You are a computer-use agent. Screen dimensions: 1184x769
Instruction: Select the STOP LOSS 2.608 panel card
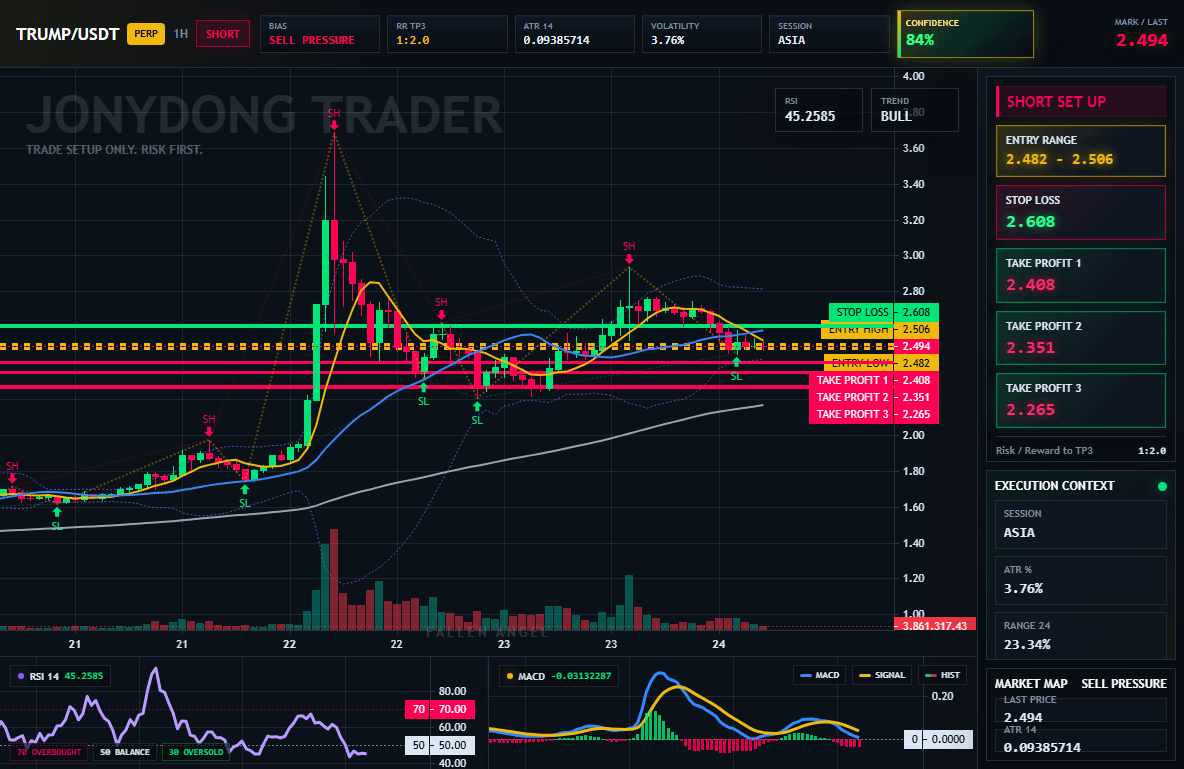tap(1081, 212)
